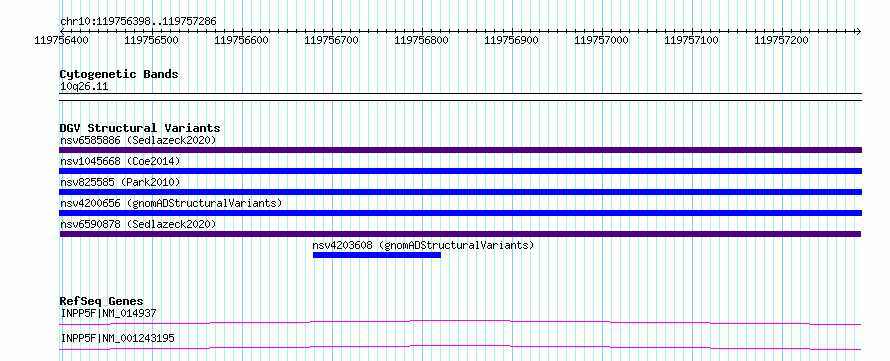
Task: Open INPP5F|NM_014937 transcript label
Action: pos(108,313)
